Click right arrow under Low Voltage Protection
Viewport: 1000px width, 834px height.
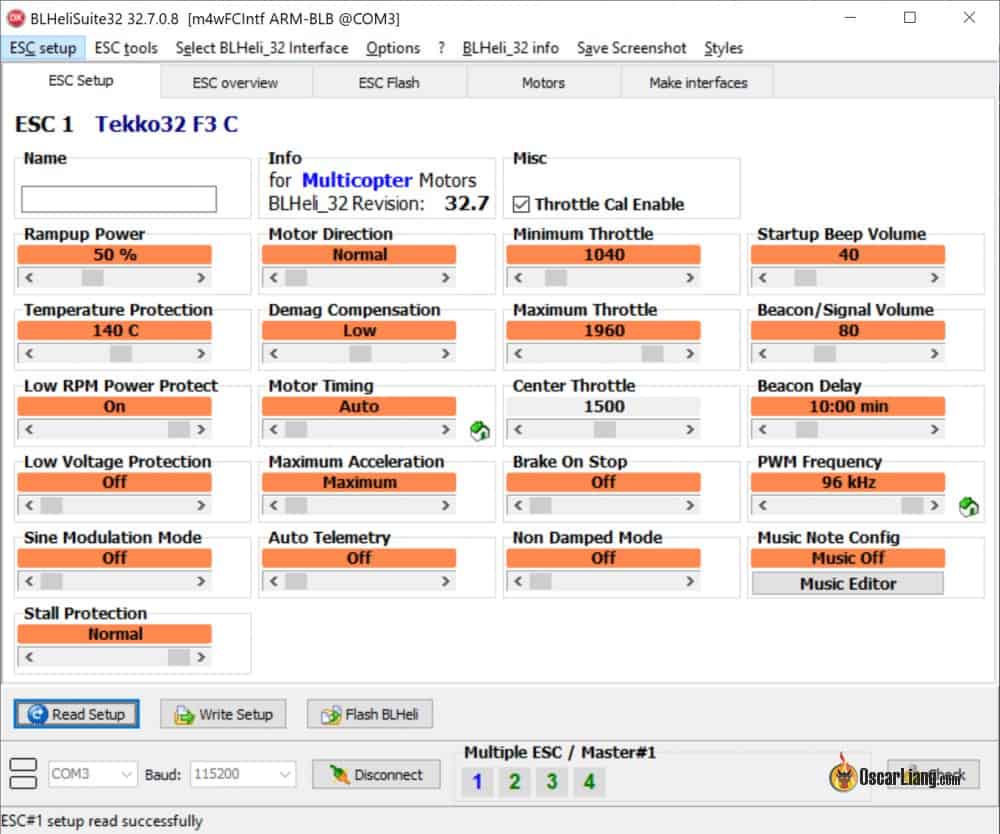pos(201,505)
